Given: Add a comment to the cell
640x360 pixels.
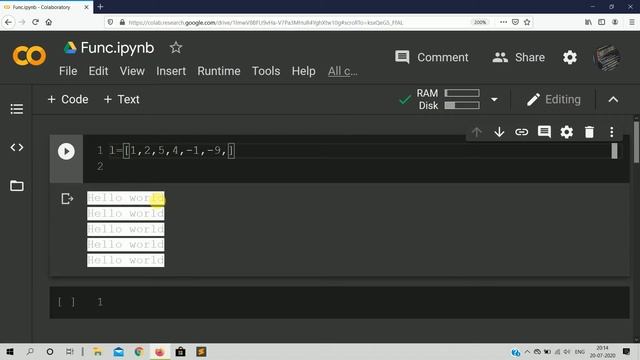Looking at the screenshot, I should [x=544, y=132].
